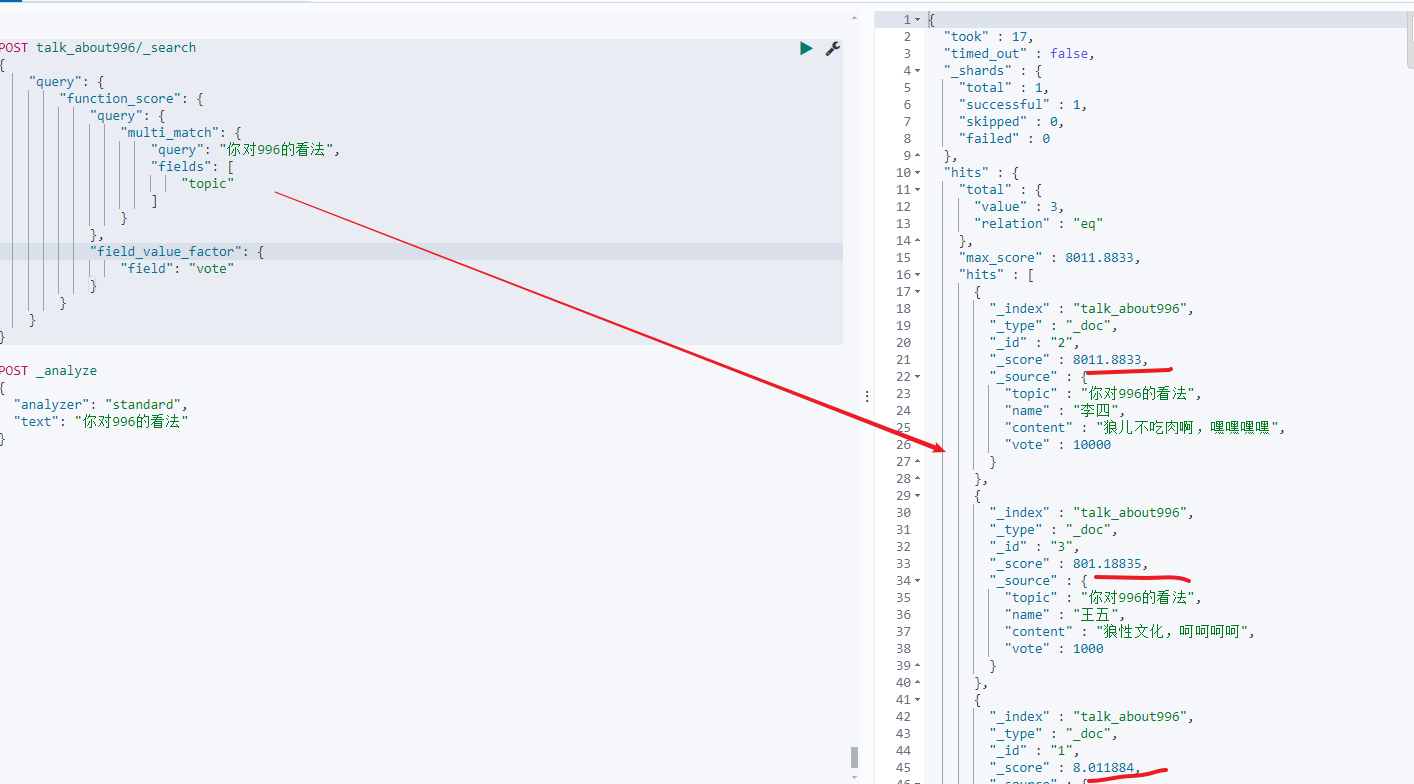Click the "fields" key in the request
The height and width of the screenshot is (784, 1414).
click(x=182, y=167)
